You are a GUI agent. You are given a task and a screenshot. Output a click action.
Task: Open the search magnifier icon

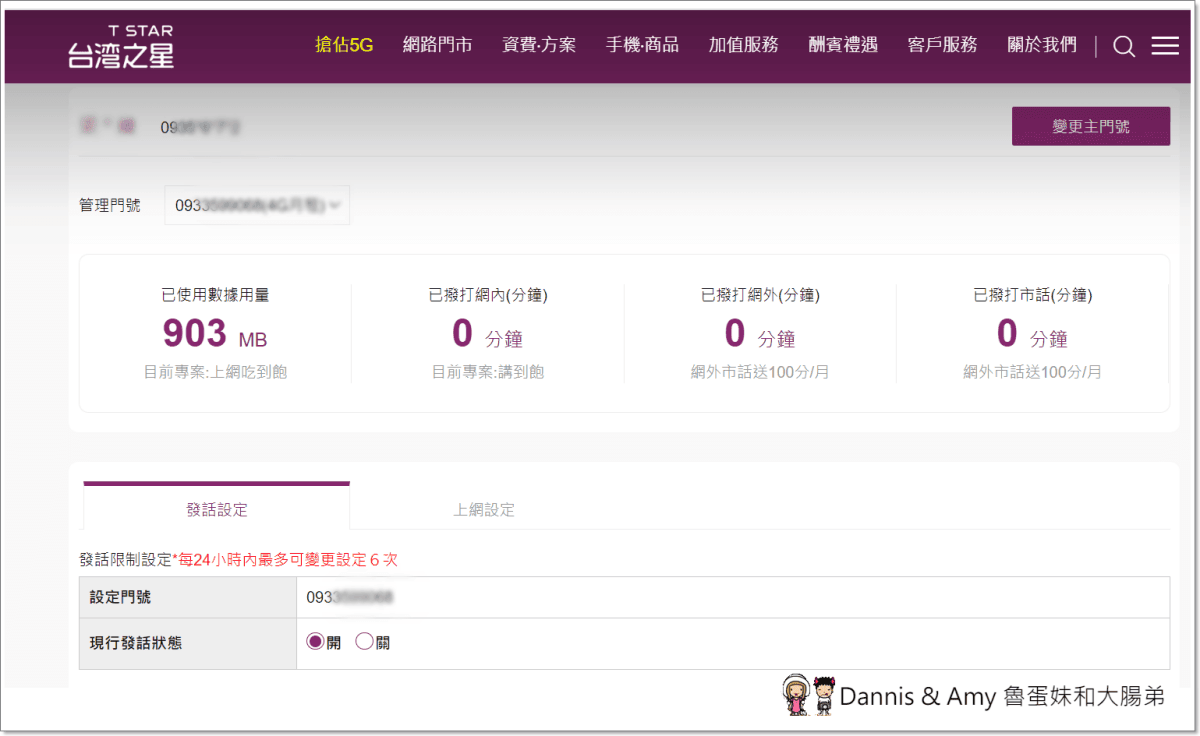click(1124, 47)
